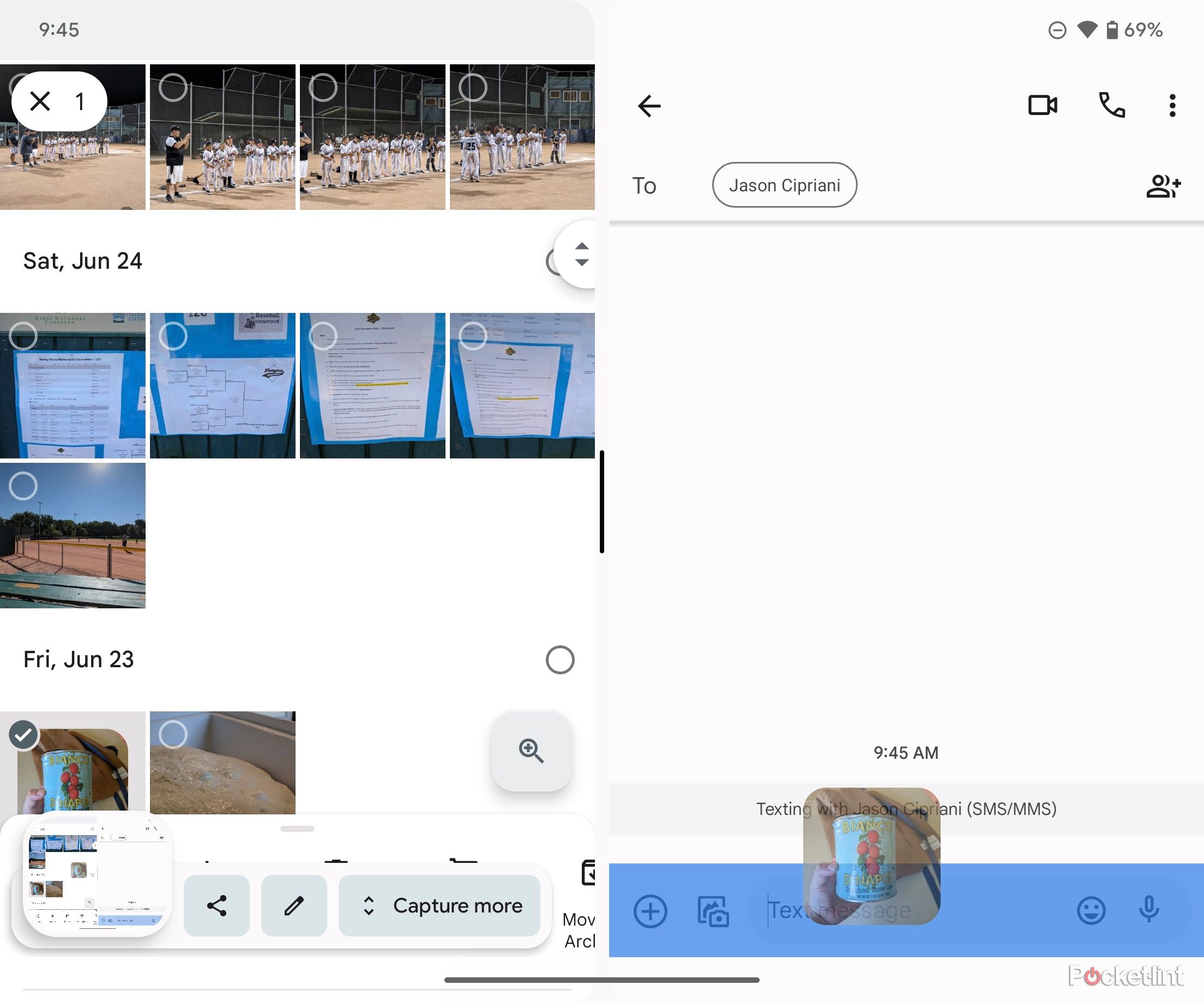Open the conversation overflow menu
Image resolution: width=1204 pixels, height=1003 pixels.
click(1171, 105)
